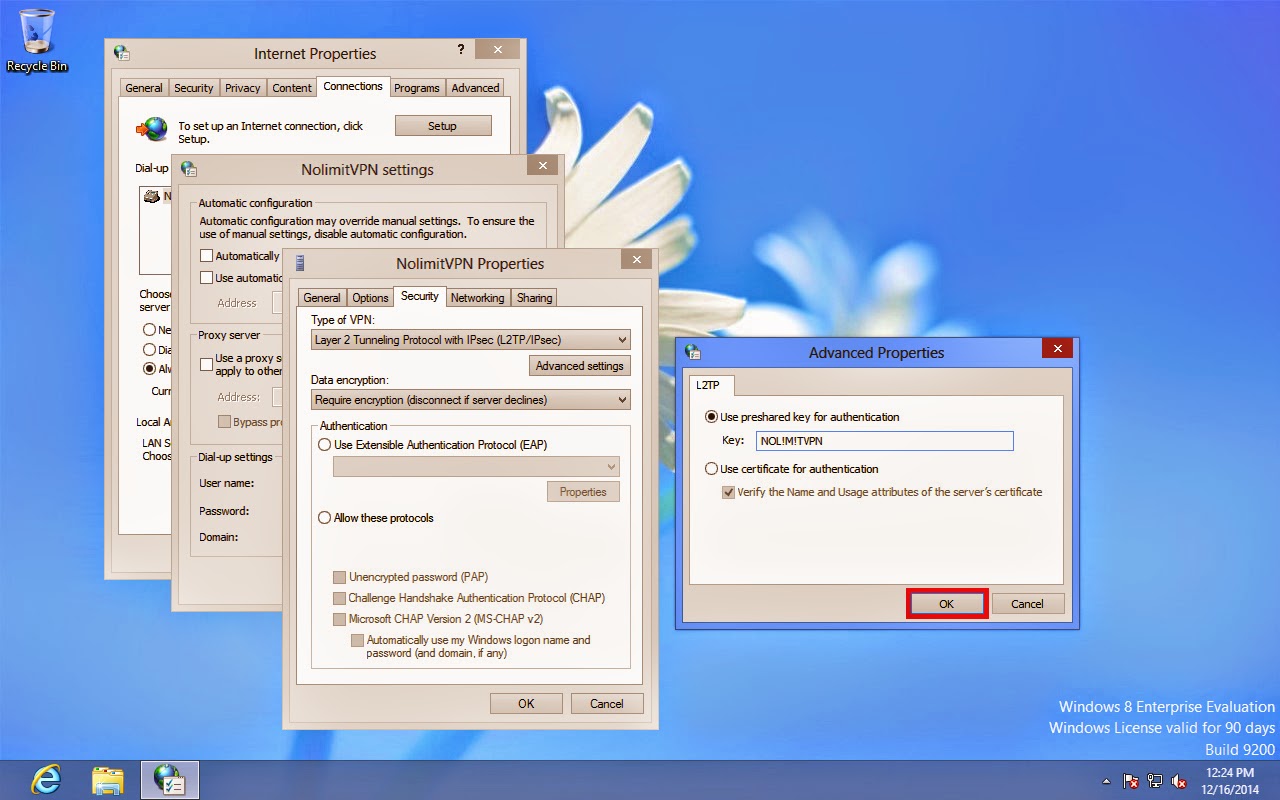Click the Setup button in Internet Properties

pyautogui.click(x=443, y=126)
